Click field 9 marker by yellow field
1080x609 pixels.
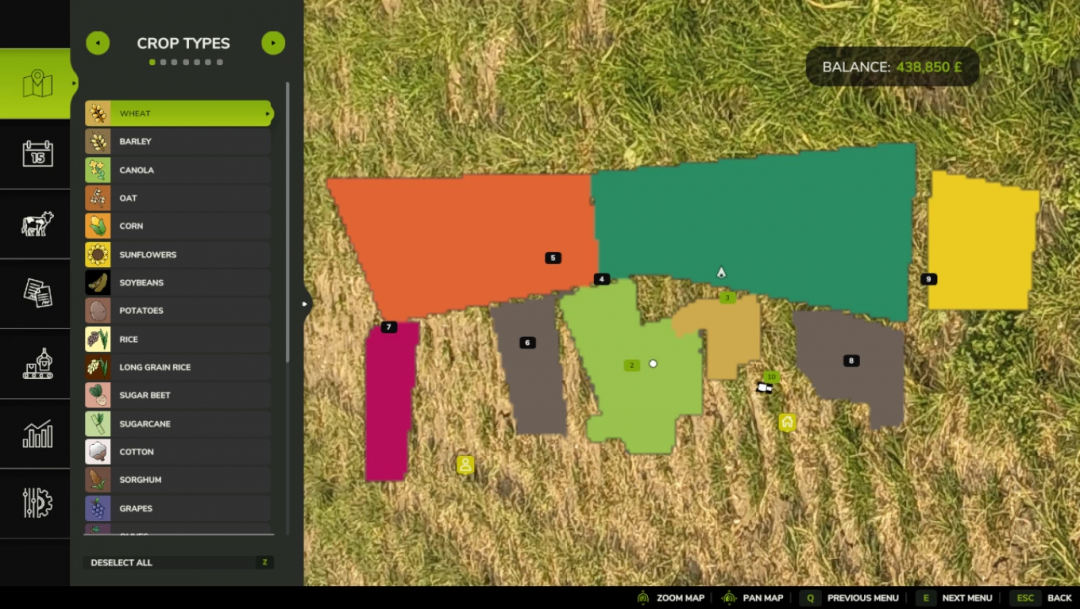click(928, 279)
